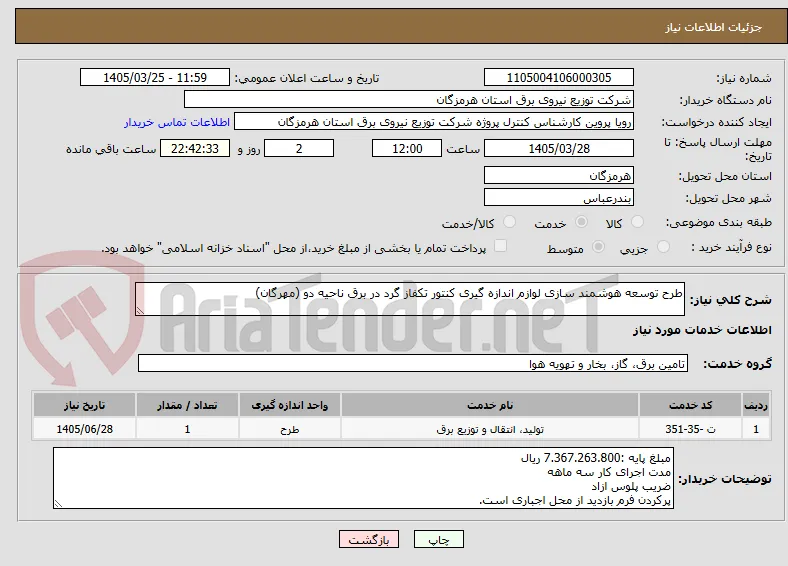The image size is (788, 566).
Task: Click the announcement date field 1405/03/25 - 11:59
Action: click(x=155, y=77)
